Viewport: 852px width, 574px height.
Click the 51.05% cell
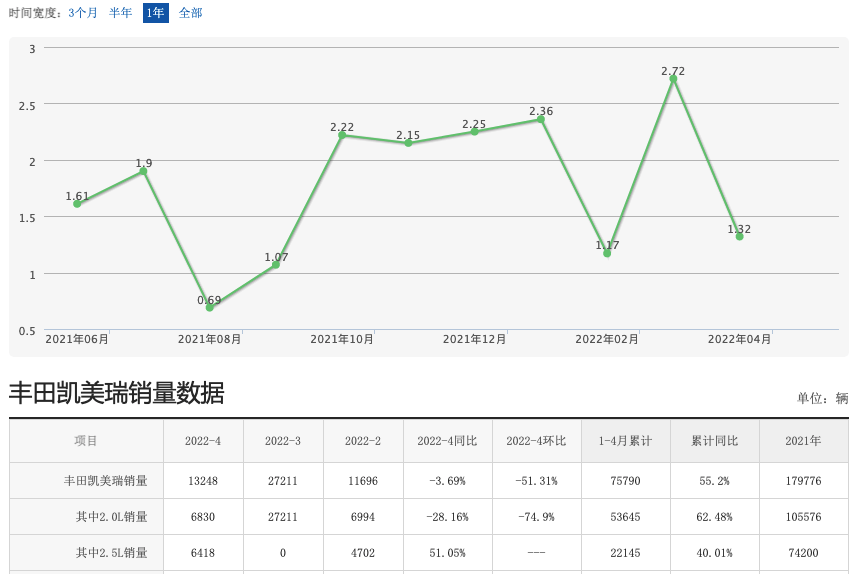pyautogui.click(x=448, y=553)
